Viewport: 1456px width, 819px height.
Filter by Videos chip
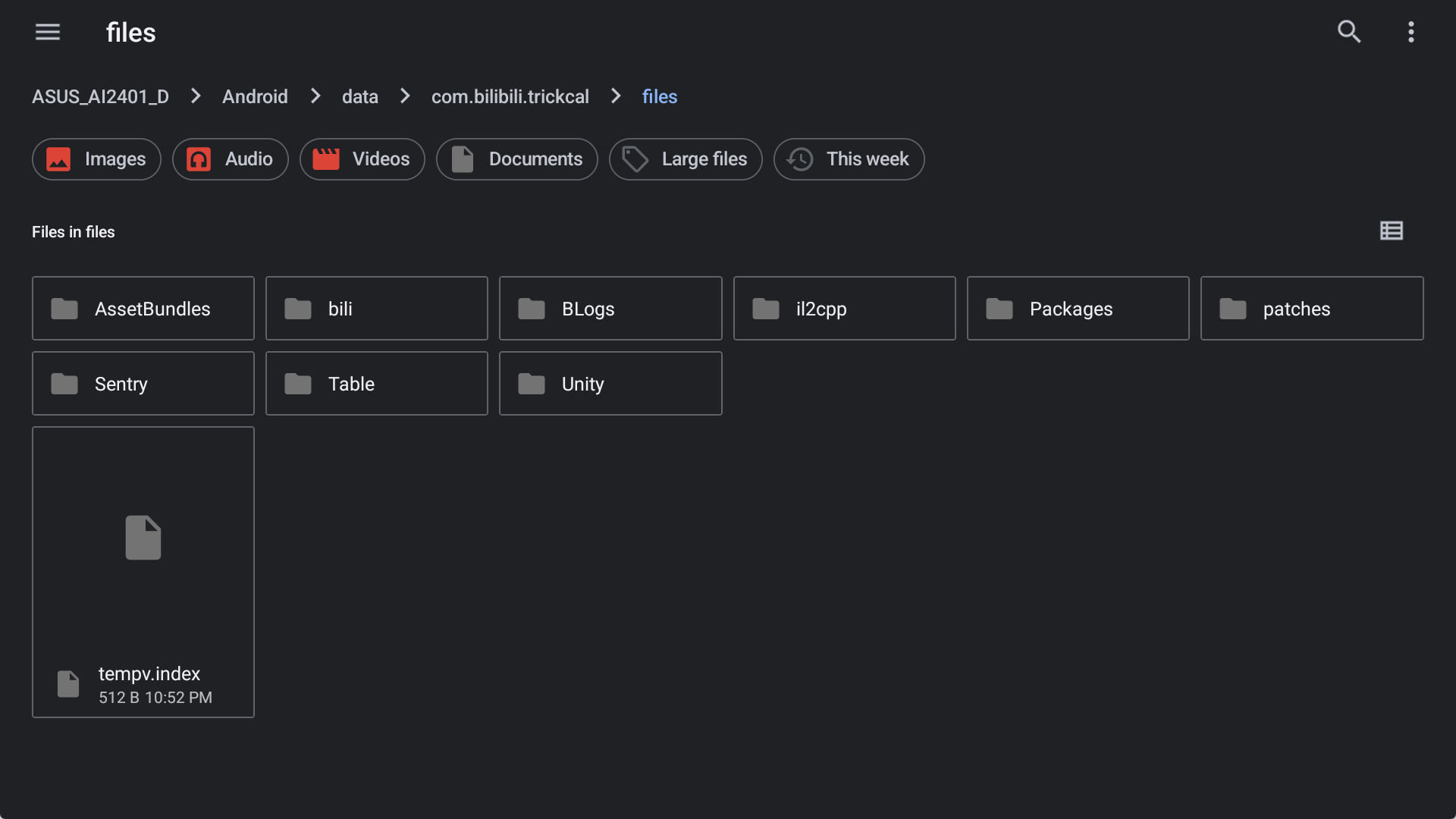click(x=362, y=159)
